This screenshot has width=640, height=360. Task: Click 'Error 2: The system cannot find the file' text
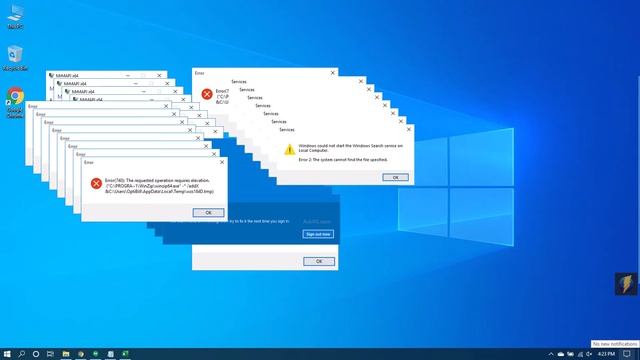point(343,160)
